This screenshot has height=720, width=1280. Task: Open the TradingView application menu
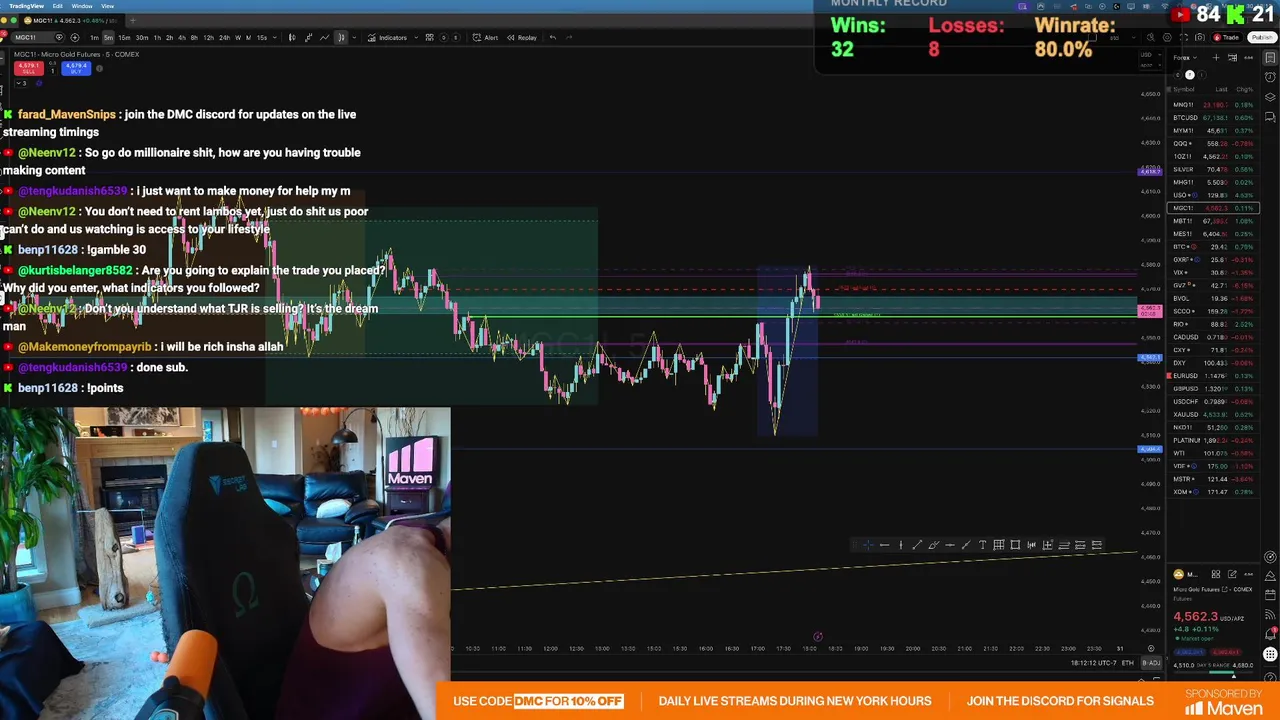pos(26,6)
